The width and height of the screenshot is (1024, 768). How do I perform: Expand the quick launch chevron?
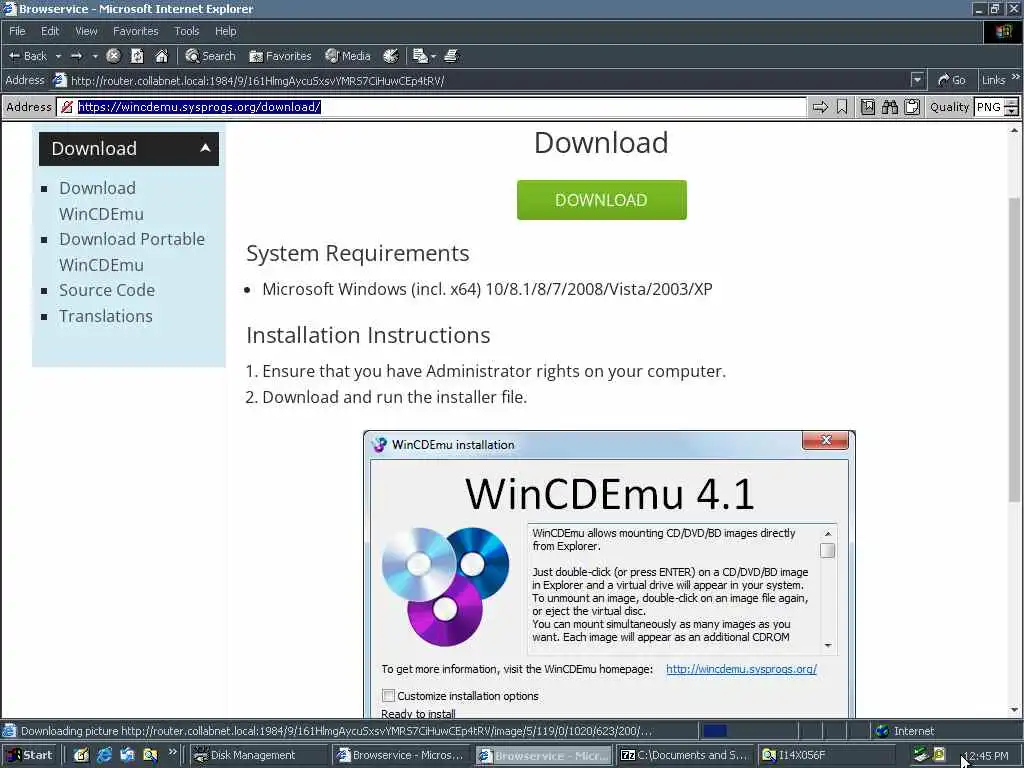coord(172,752)
